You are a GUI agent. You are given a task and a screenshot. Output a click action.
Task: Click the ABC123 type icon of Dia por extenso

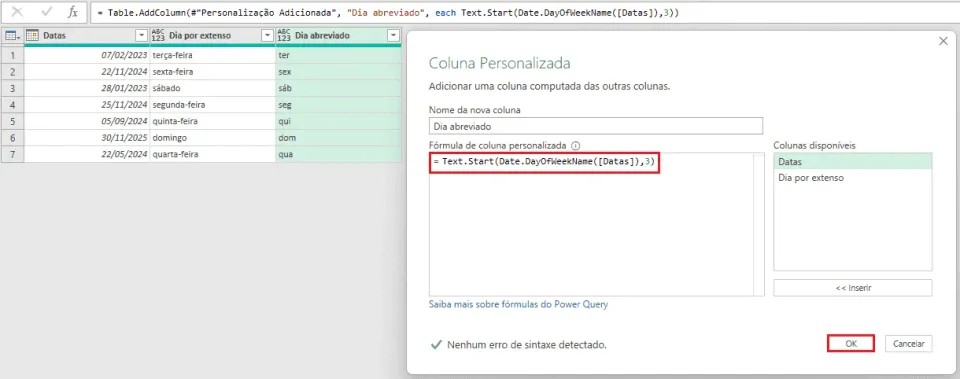click(x=158, y=36)
